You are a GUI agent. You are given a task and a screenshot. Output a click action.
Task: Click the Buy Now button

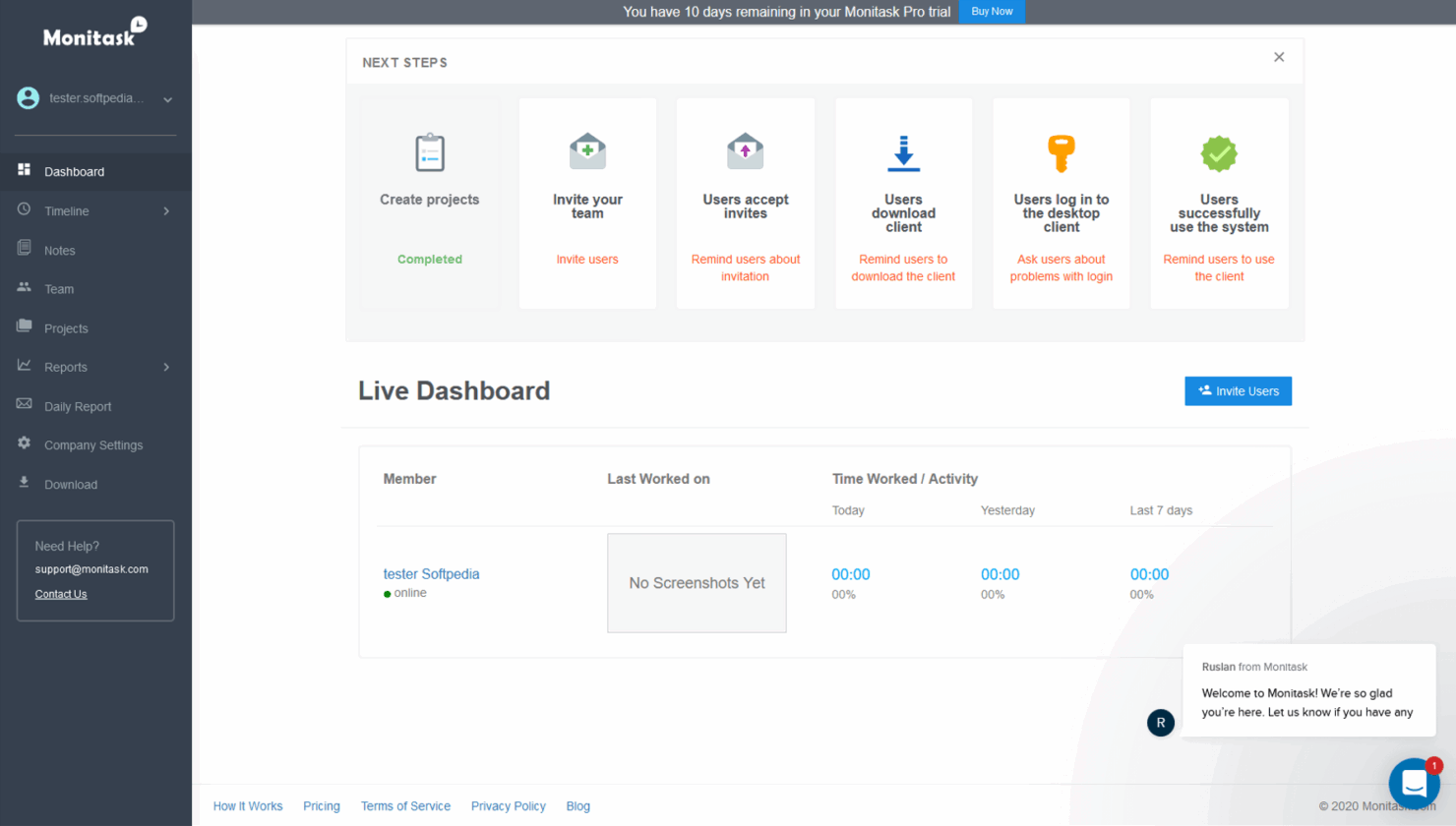(992, 12)
